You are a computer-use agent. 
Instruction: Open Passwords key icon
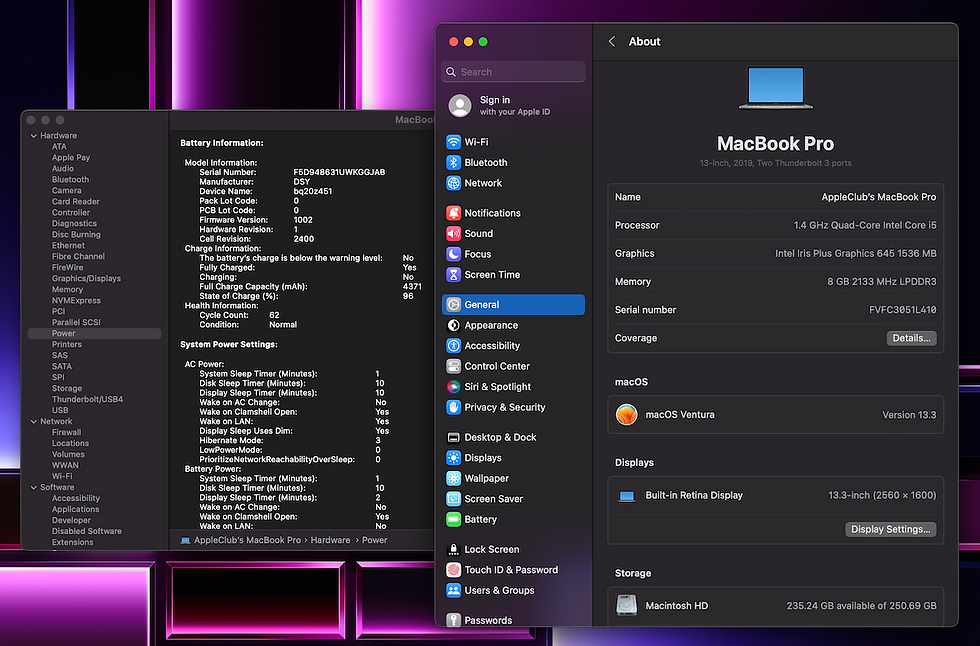453,620
